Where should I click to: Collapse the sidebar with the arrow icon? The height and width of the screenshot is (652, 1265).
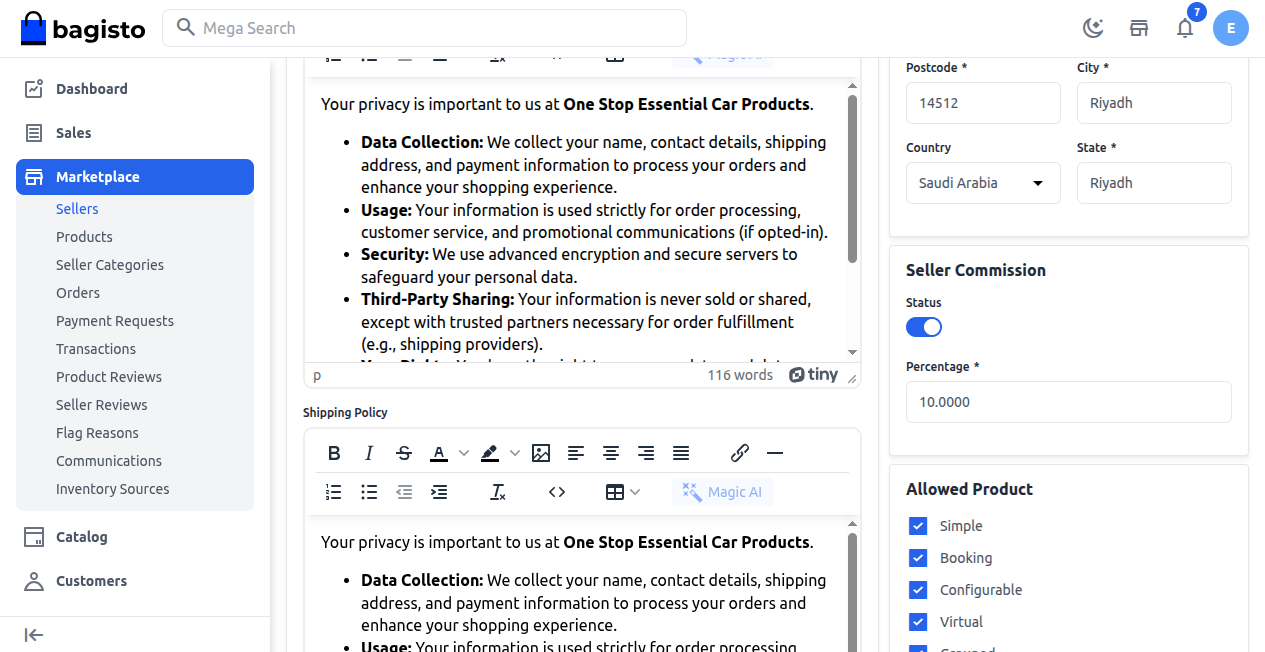34,635
